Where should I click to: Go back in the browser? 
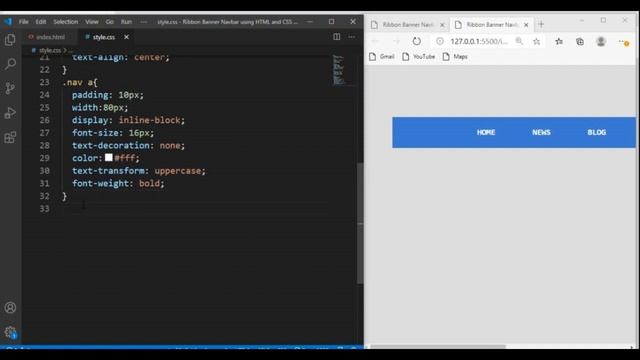coord(375,41)
